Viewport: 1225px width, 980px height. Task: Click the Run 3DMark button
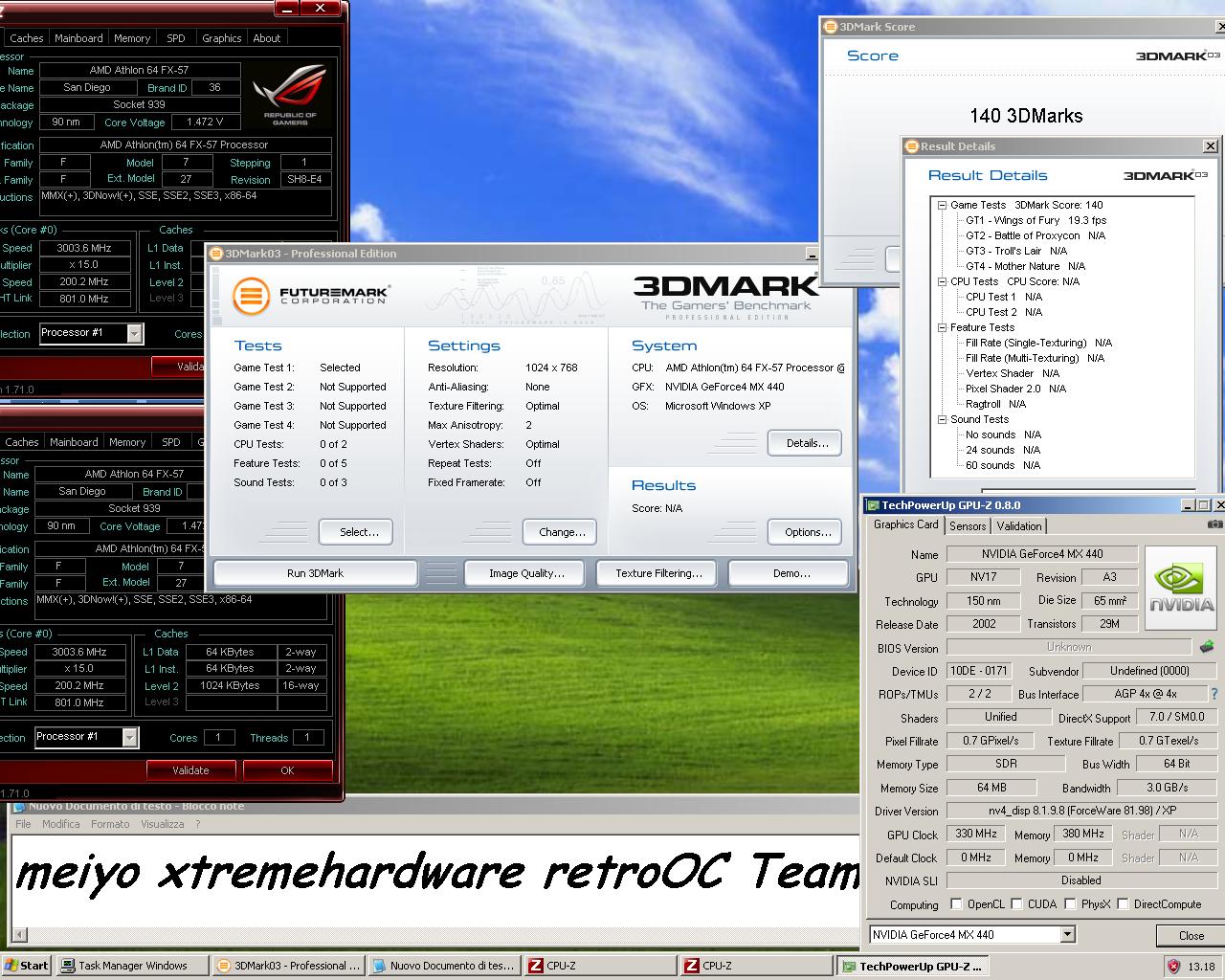(315, 573)
